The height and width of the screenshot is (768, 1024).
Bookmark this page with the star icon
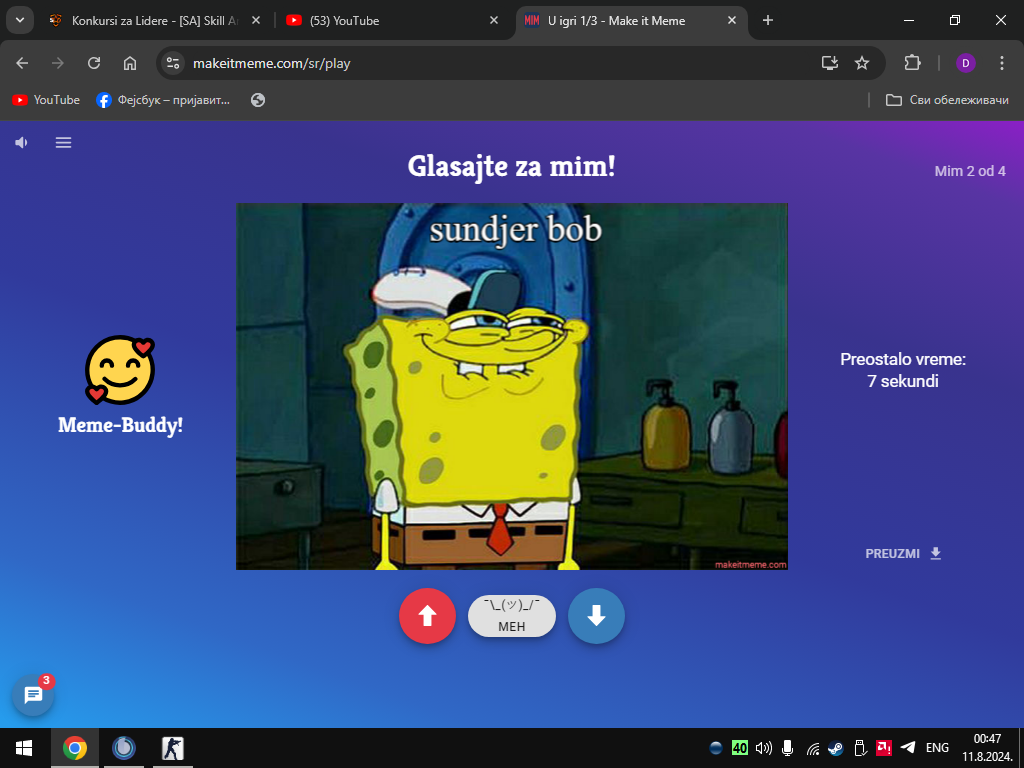coord(862,63)
